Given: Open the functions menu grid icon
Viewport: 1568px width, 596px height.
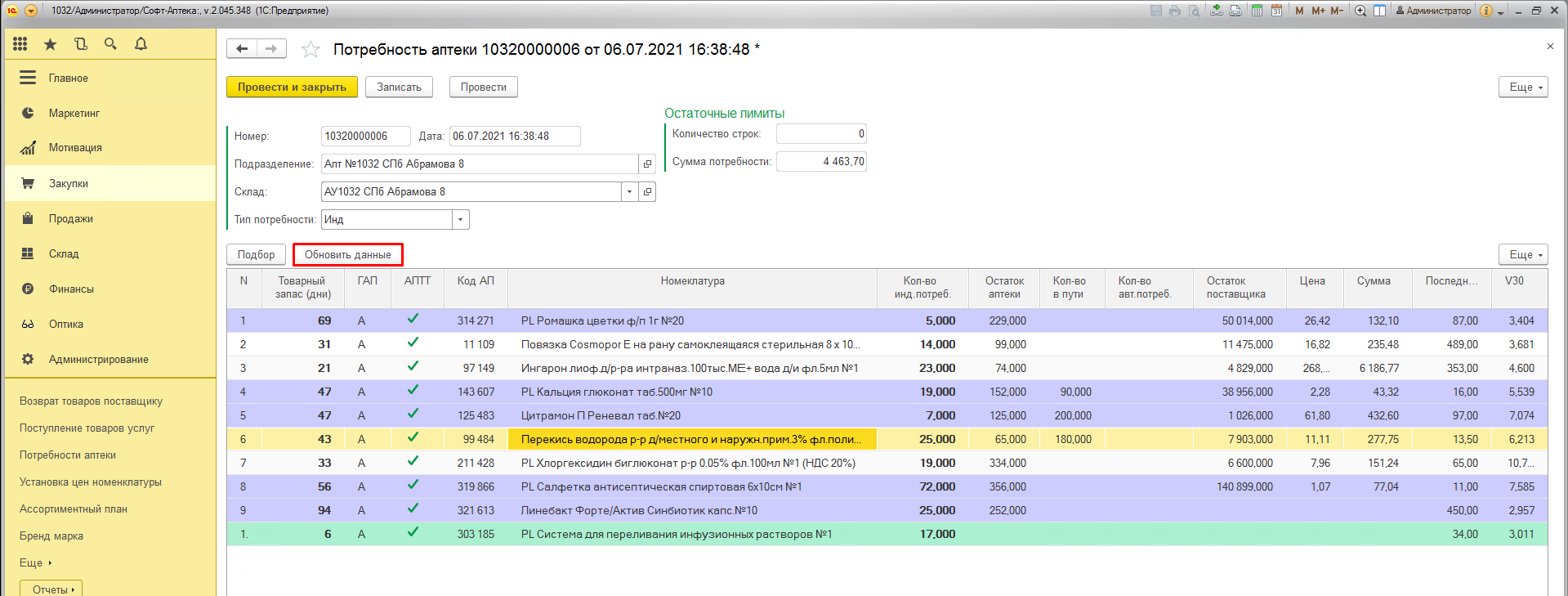Looking at the screenshot, I should pyautogui.click(x=20, y=44).
